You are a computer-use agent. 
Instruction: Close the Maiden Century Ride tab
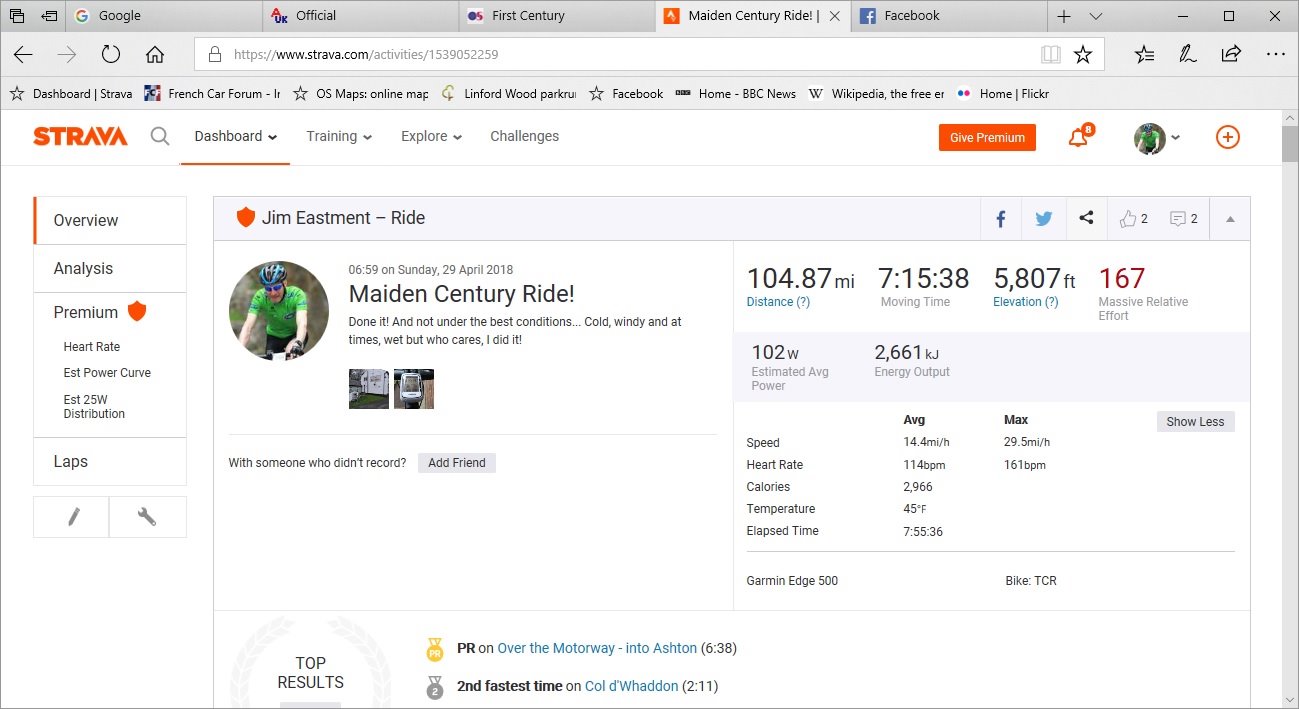click(835, 16)
